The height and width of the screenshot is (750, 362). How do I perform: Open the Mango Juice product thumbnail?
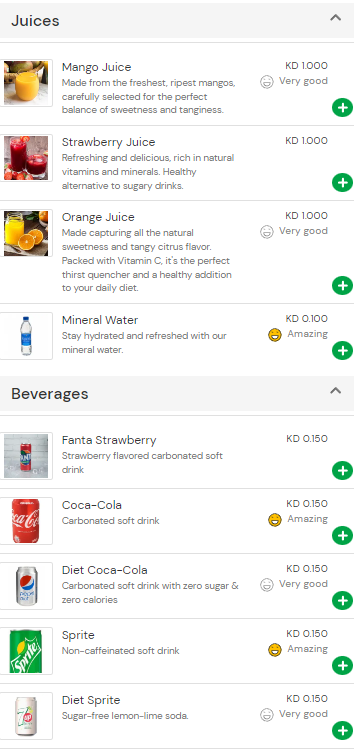pyautogui.click(x=26, y=83)
